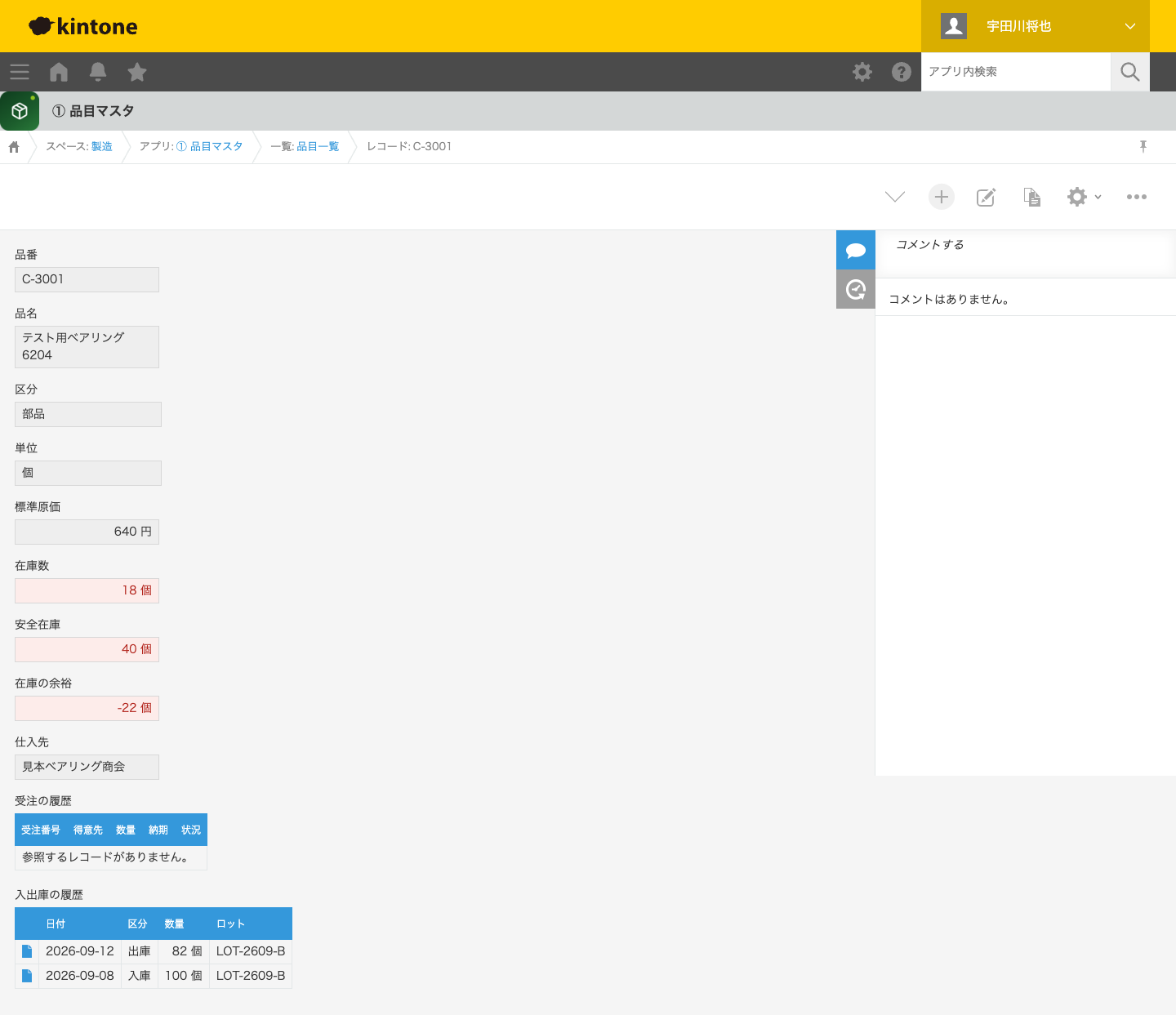This screenshot has width=1176, height=1015.
Task: Click the 受注番号 column header
Action: tap(41, 830)
